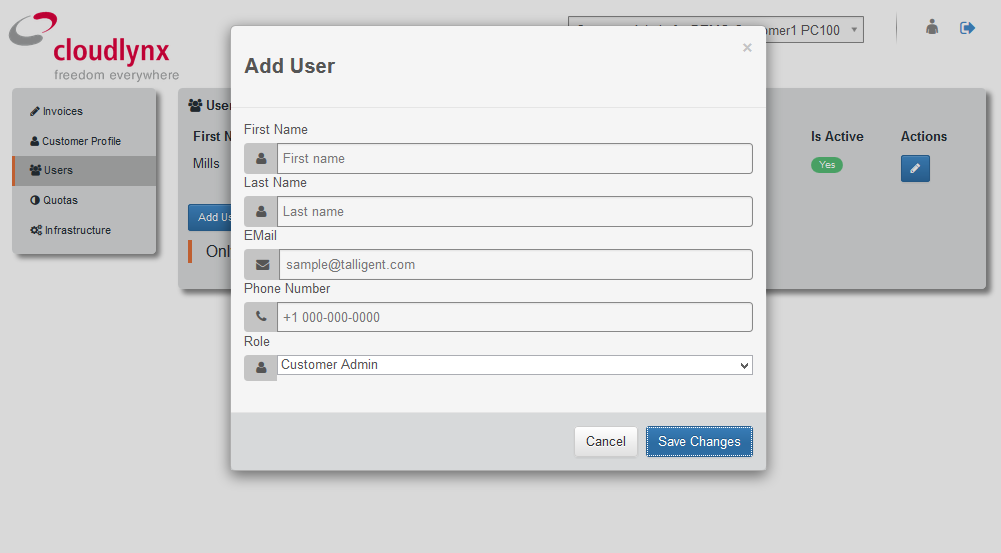Screen dimensions: 1001x553
Task: Click the logout icon in header
Action: click(x=967, y=27)
